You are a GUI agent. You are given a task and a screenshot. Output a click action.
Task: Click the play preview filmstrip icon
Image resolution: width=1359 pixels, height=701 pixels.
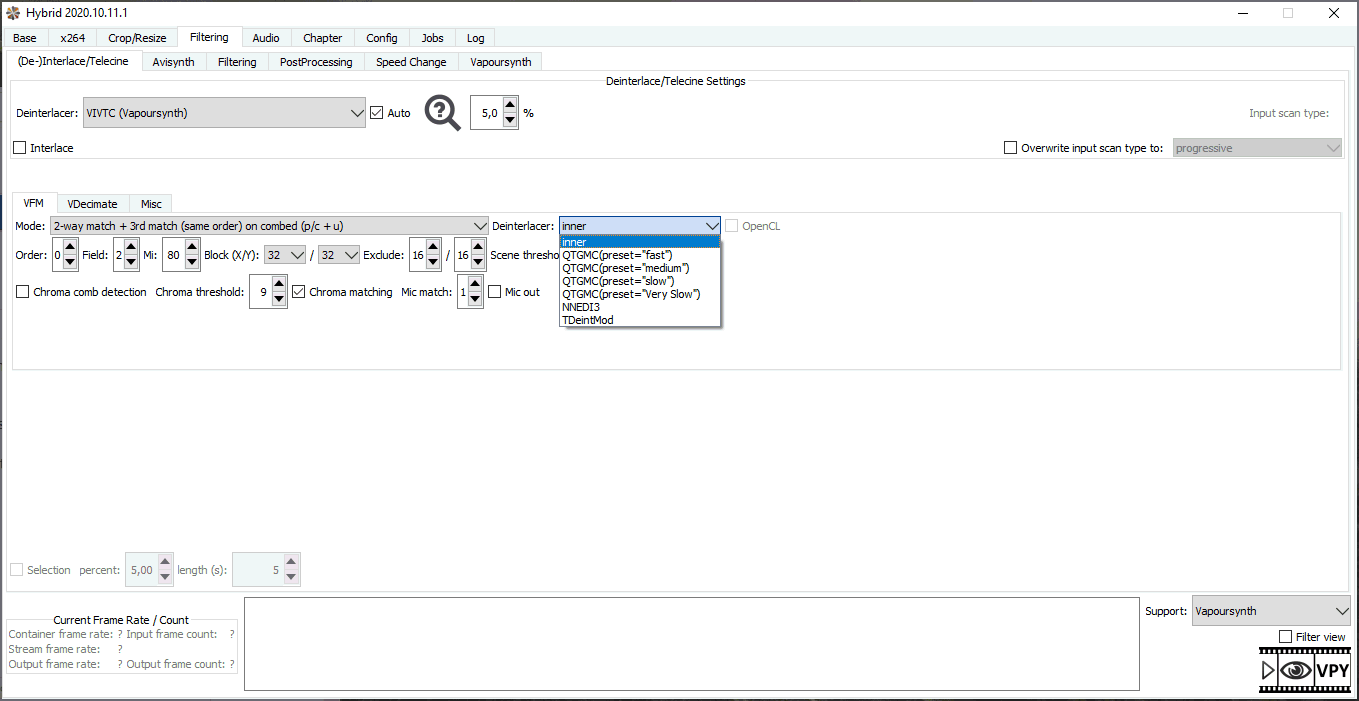tap(1268, 670)
